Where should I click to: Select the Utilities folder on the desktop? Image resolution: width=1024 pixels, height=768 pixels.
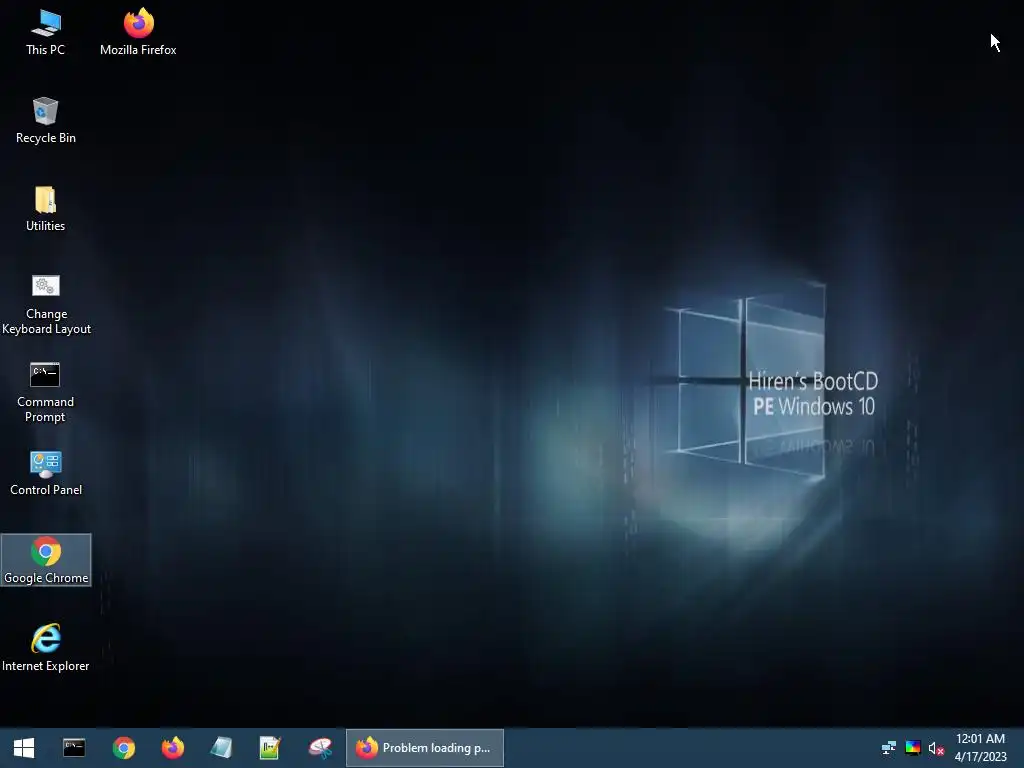(x=46, y=209)
